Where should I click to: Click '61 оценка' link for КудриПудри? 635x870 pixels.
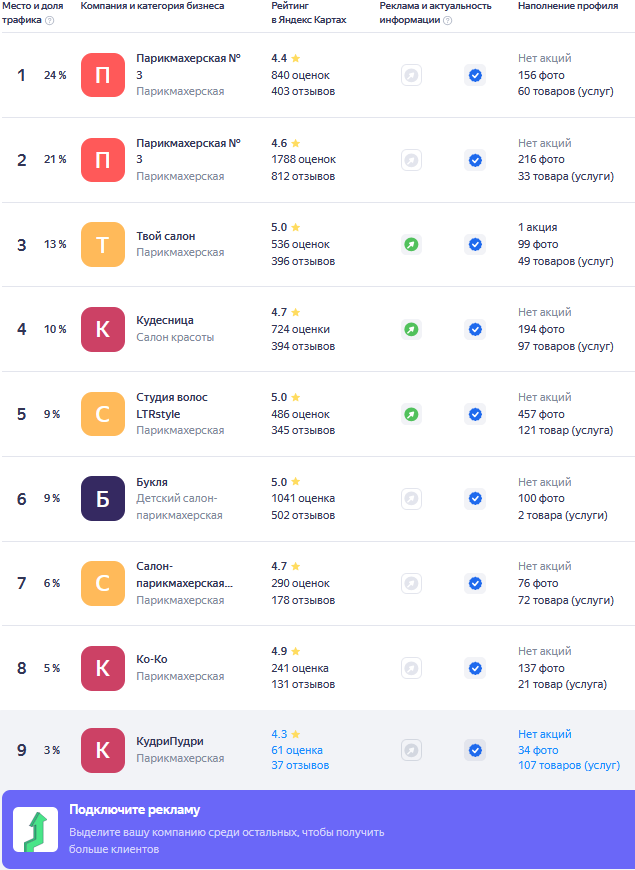click(x=297, y=750)
